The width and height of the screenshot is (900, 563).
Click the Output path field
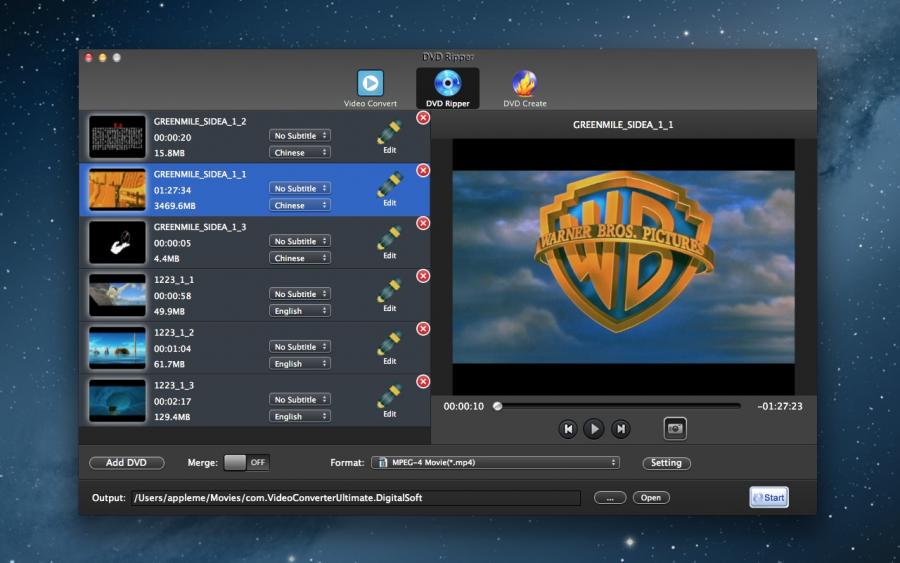pos(356,498)
